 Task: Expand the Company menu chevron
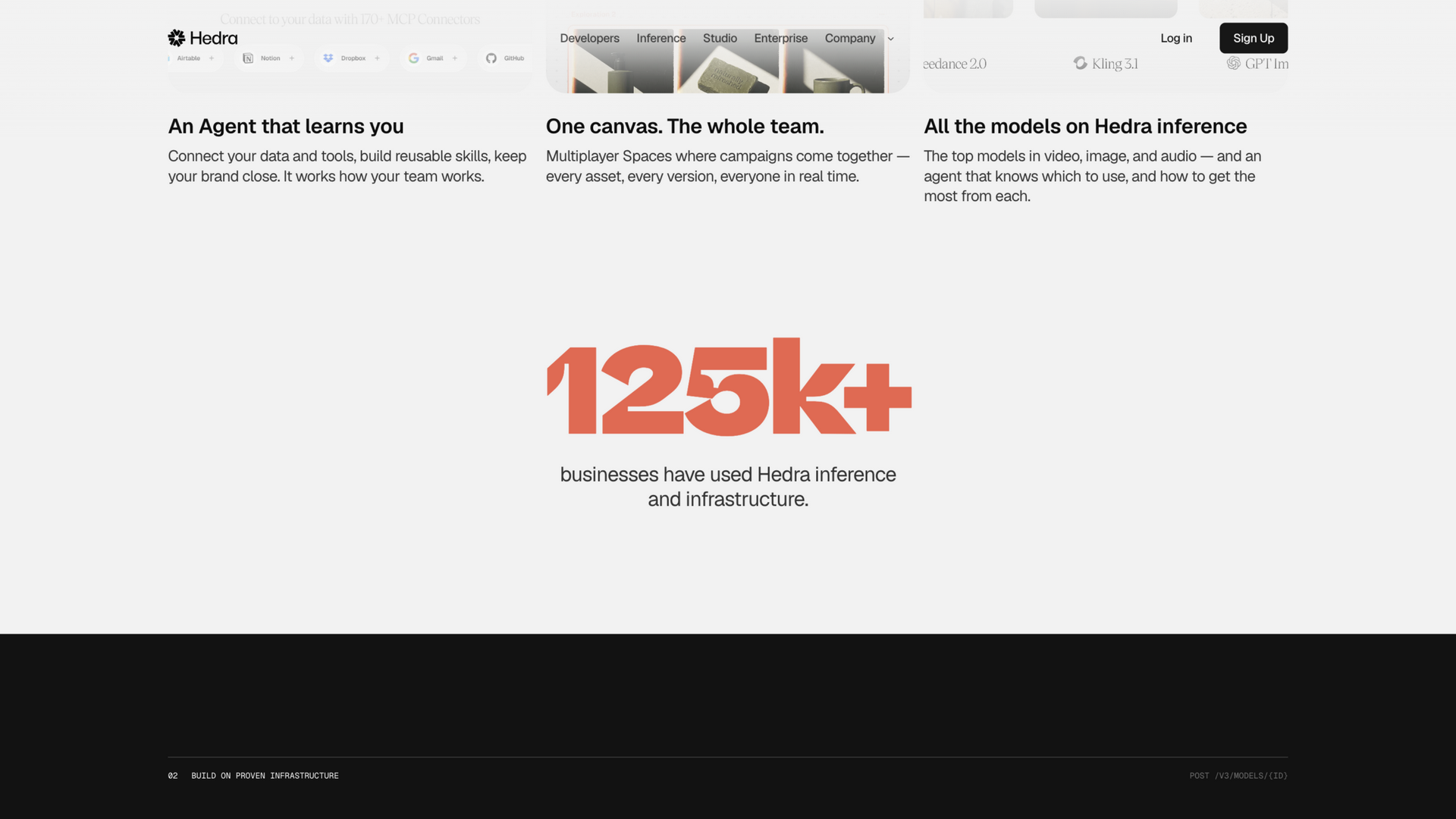891,39
